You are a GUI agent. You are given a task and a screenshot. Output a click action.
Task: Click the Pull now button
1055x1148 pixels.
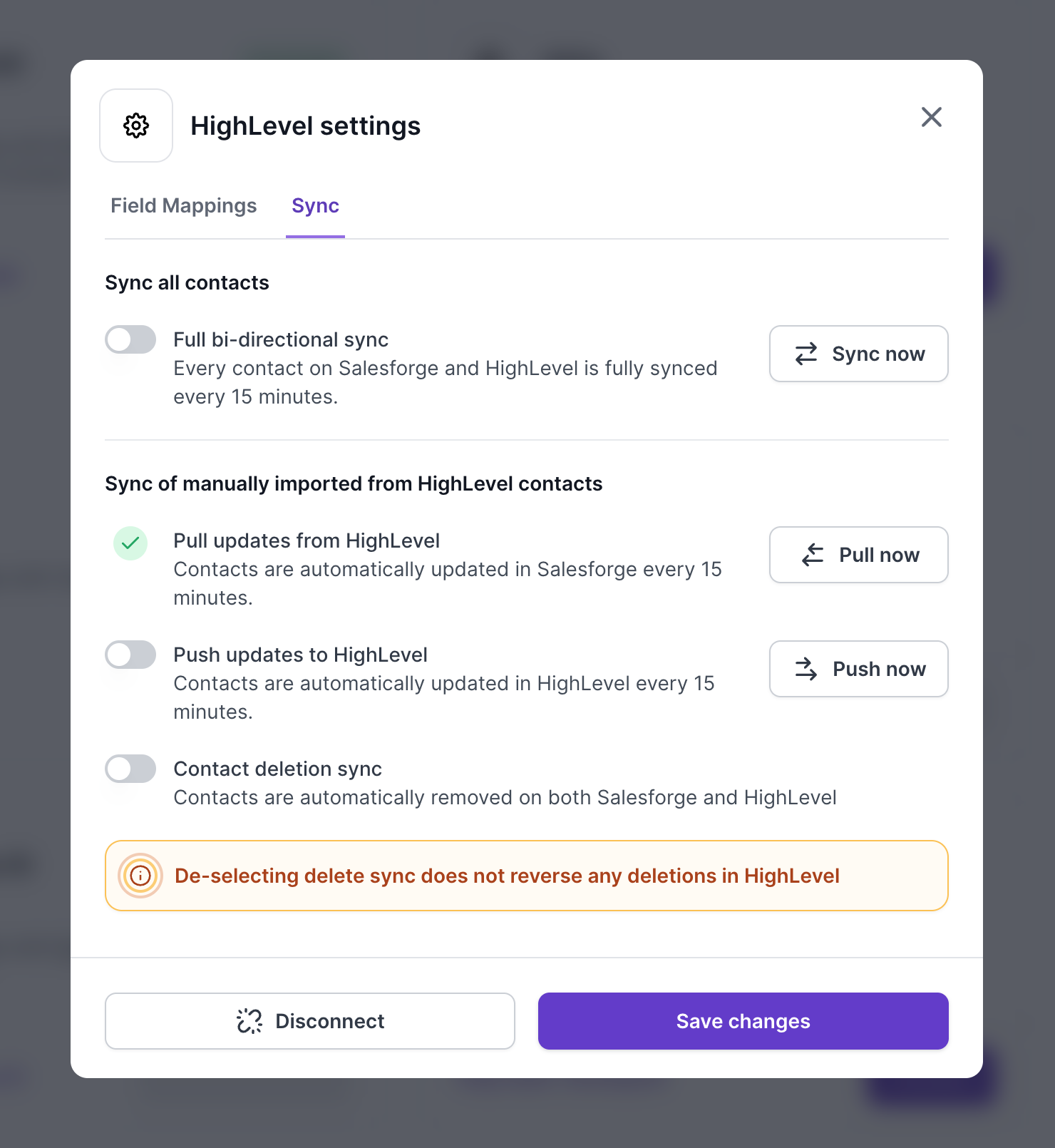tap(858, 555)
